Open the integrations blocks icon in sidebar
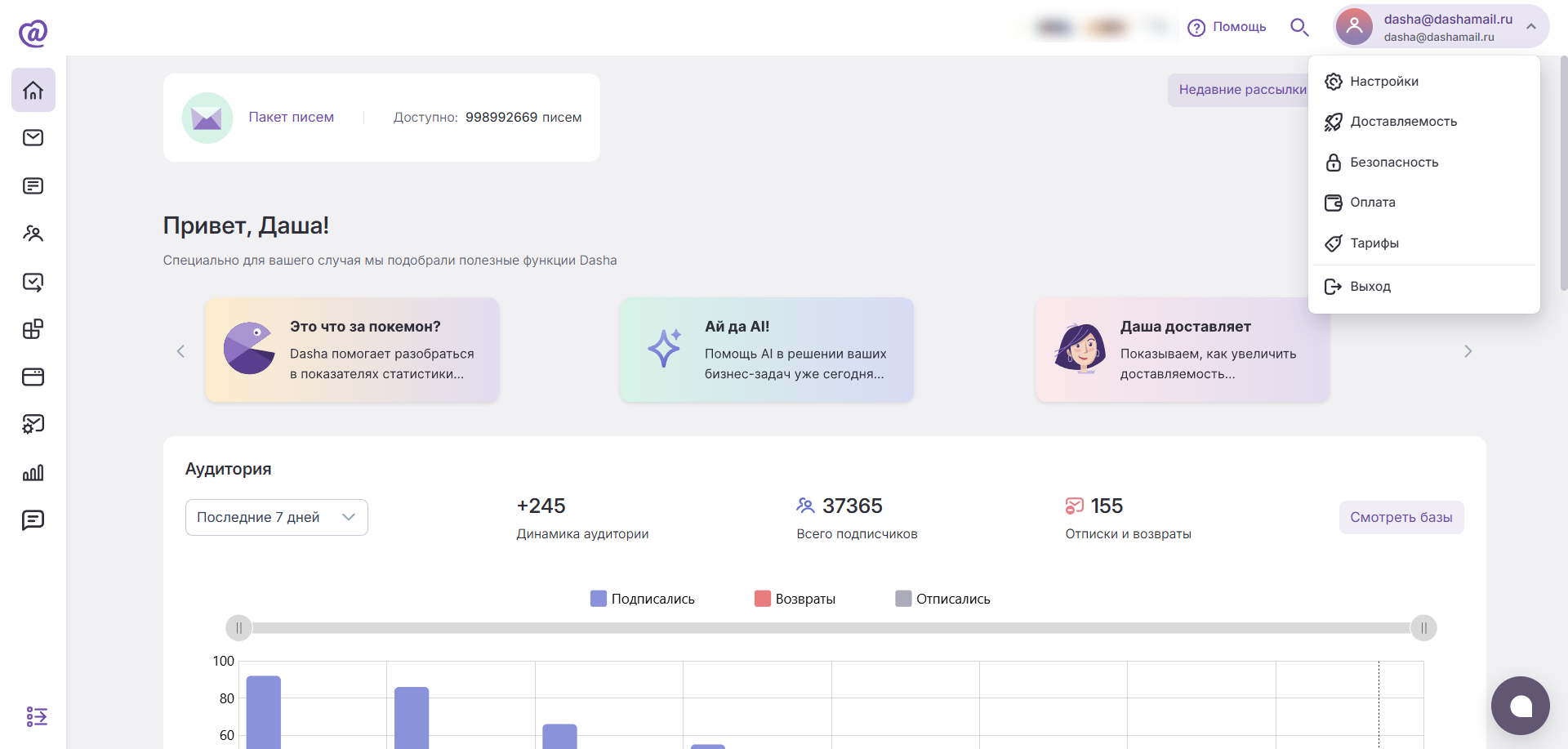The width and height of the screenshot is (1568, 749). click(x=33, y=329)
